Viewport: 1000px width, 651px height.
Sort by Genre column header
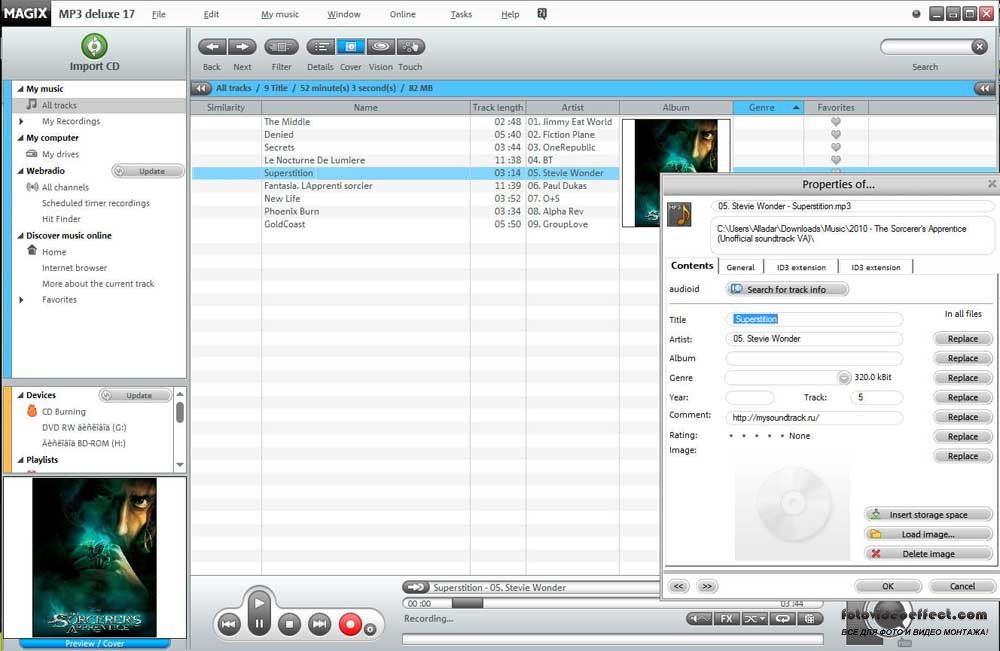768,107
